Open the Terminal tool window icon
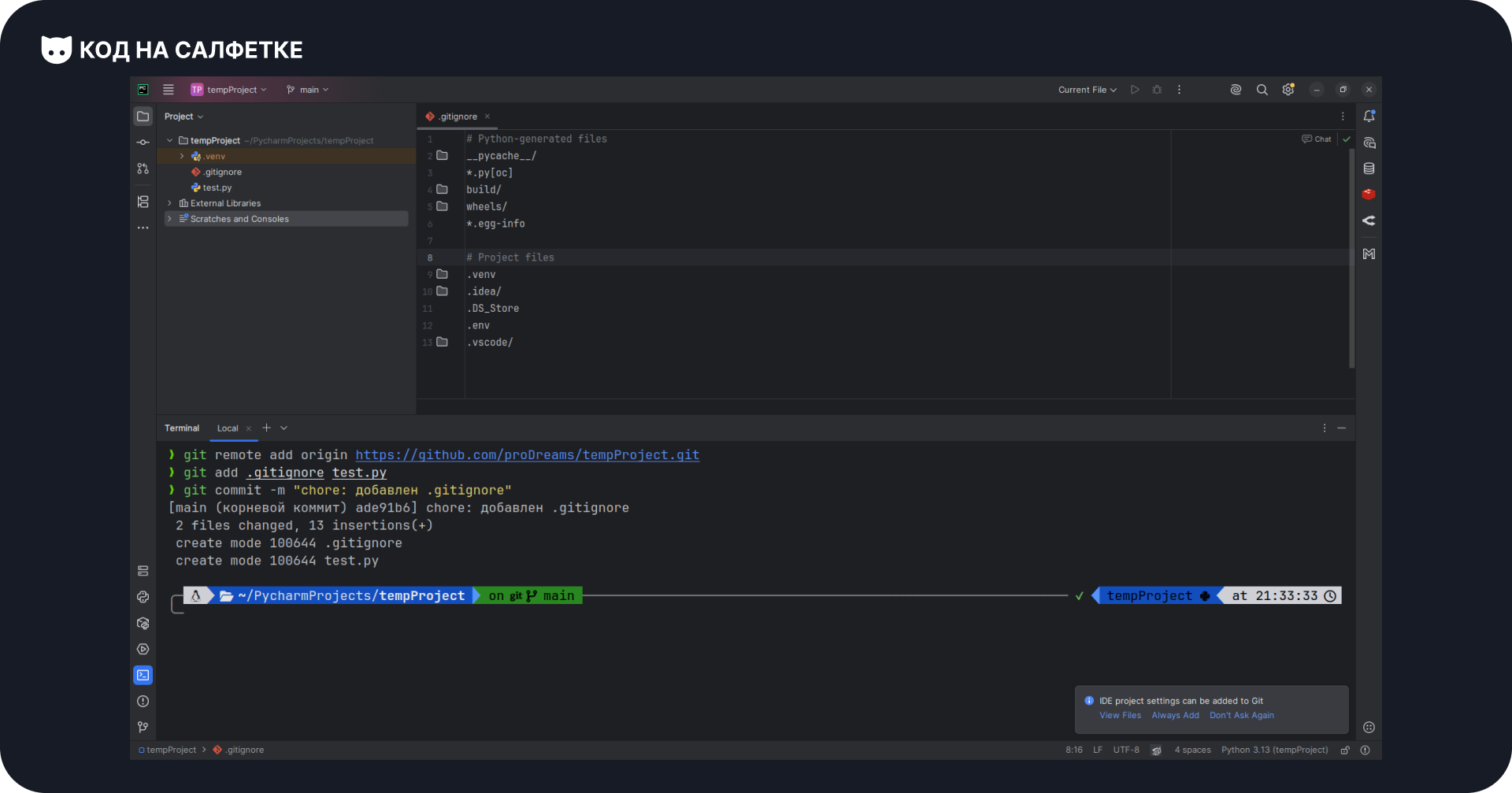This screenshot has width=1512, height=793. (x=143, y=675)
